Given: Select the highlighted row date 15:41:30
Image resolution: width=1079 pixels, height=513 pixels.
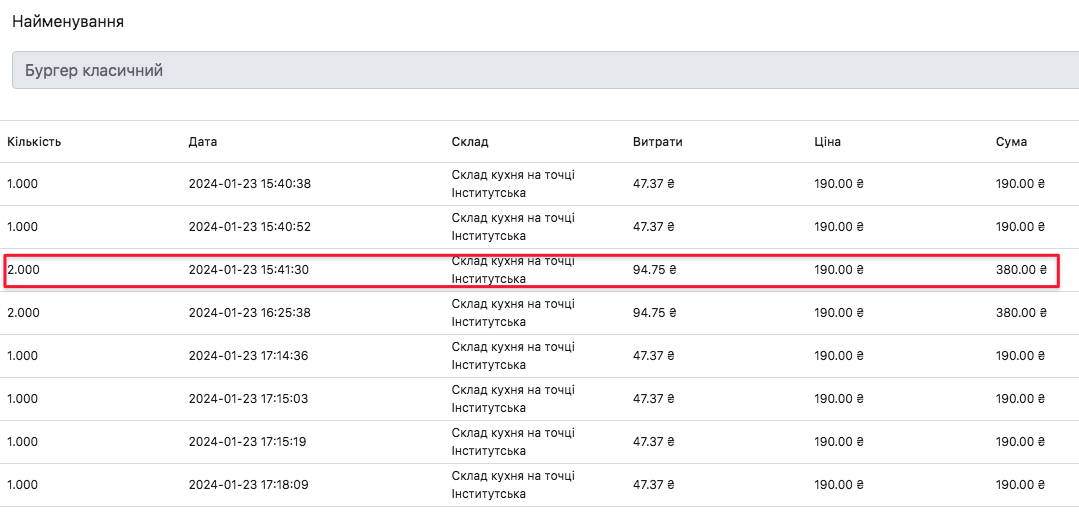Looking at the screenshot, I should coord(250,270).
